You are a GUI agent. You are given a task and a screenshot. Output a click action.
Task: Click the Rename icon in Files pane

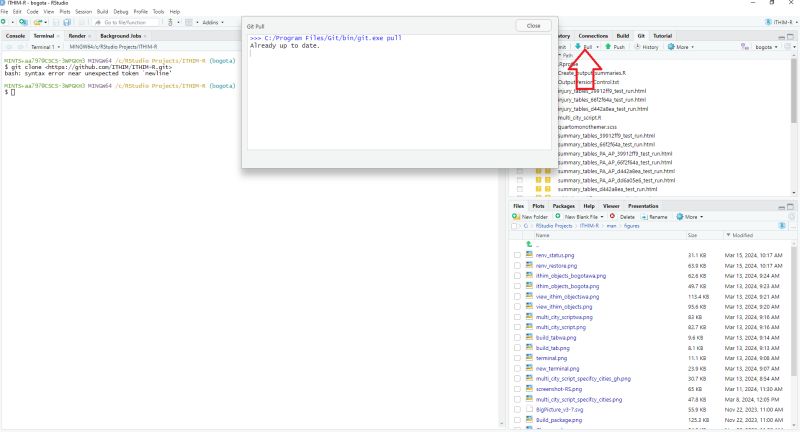(x=644, y=217)
